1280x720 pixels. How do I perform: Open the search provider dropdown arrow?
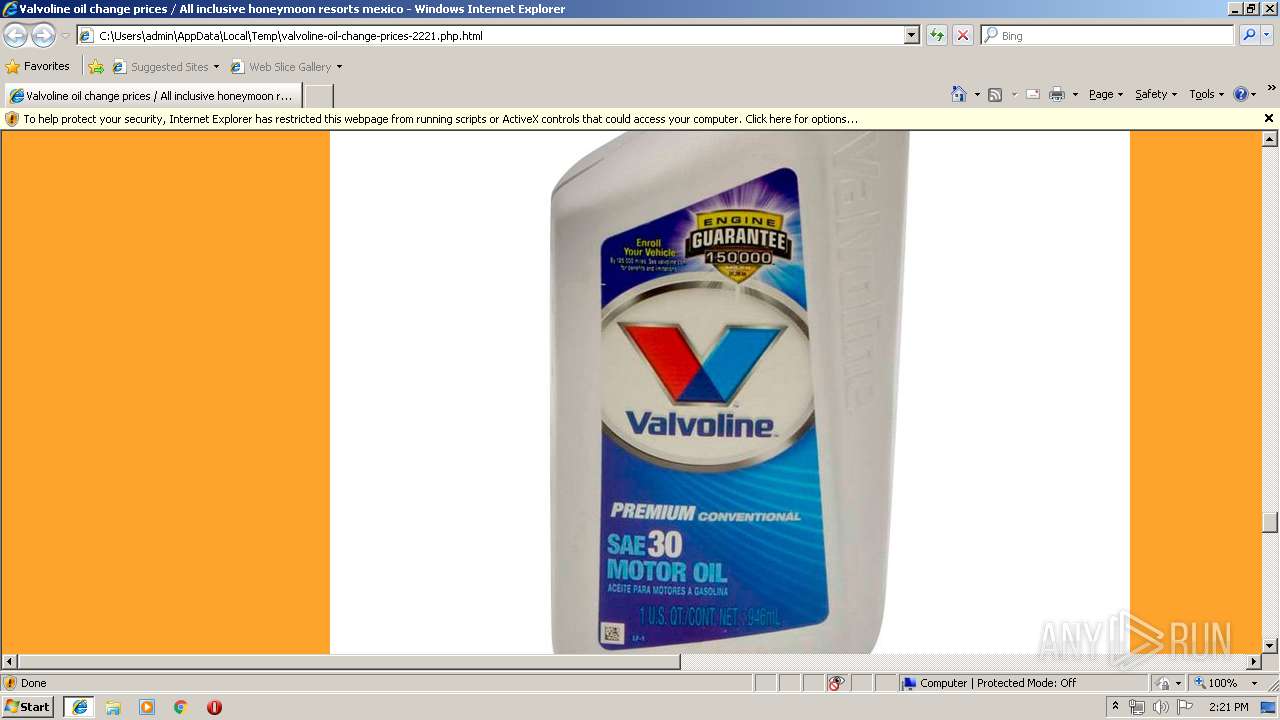pyautogui.click(x=1267, y=35)
